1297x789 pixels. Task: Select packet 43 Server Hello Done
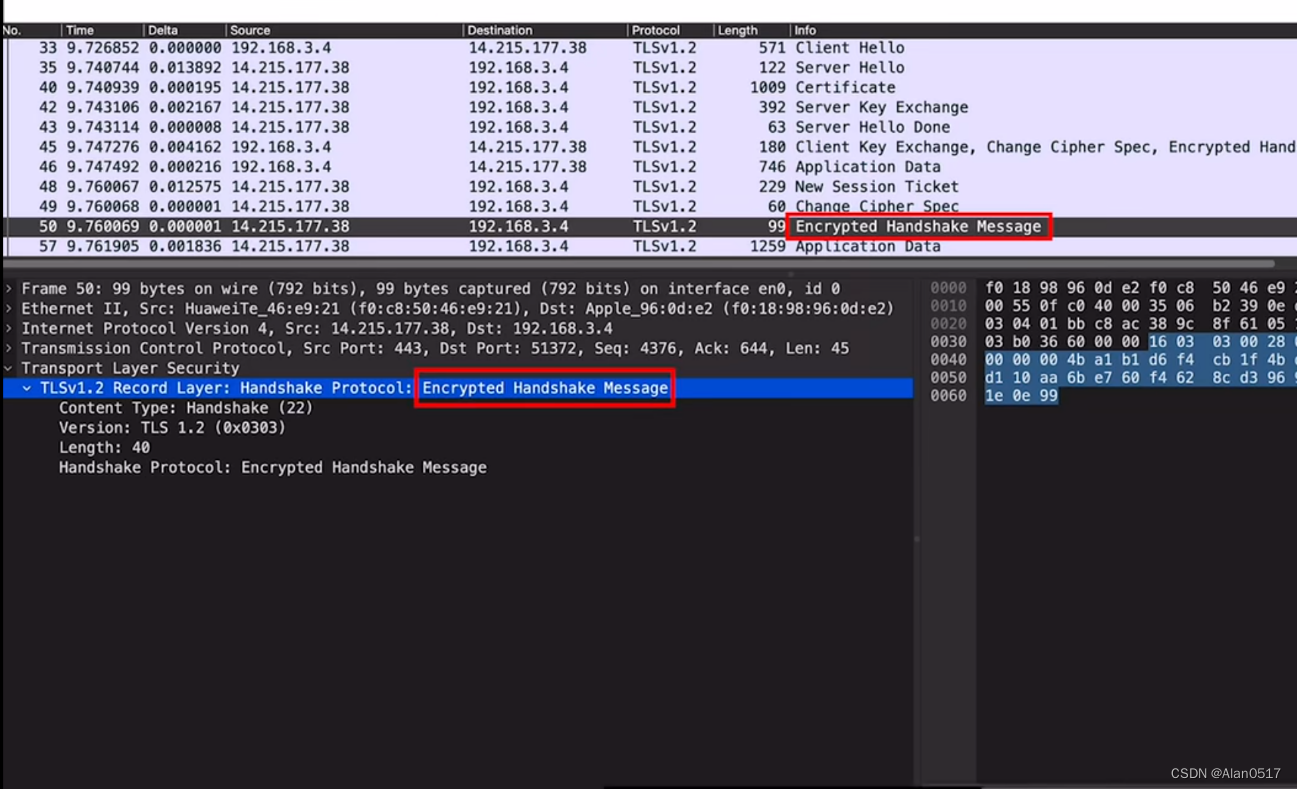(x=648, y=127)
